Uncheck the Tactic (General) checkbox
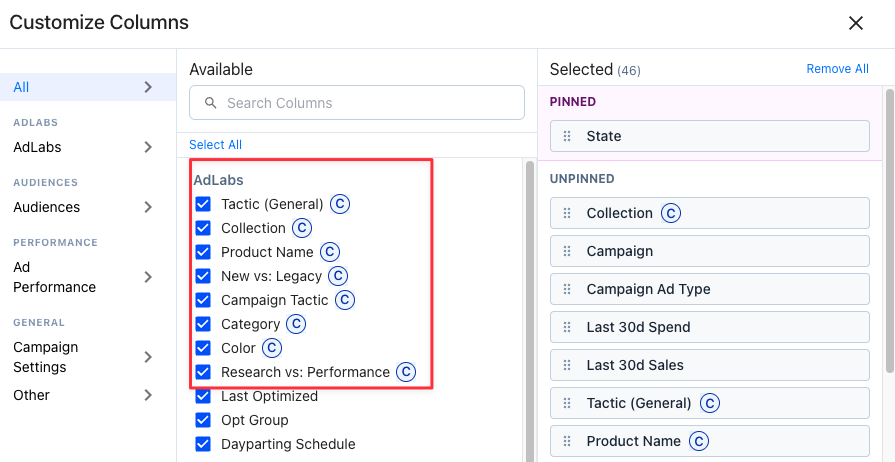This screenshot has height=462, width=895. pos(203,204)
